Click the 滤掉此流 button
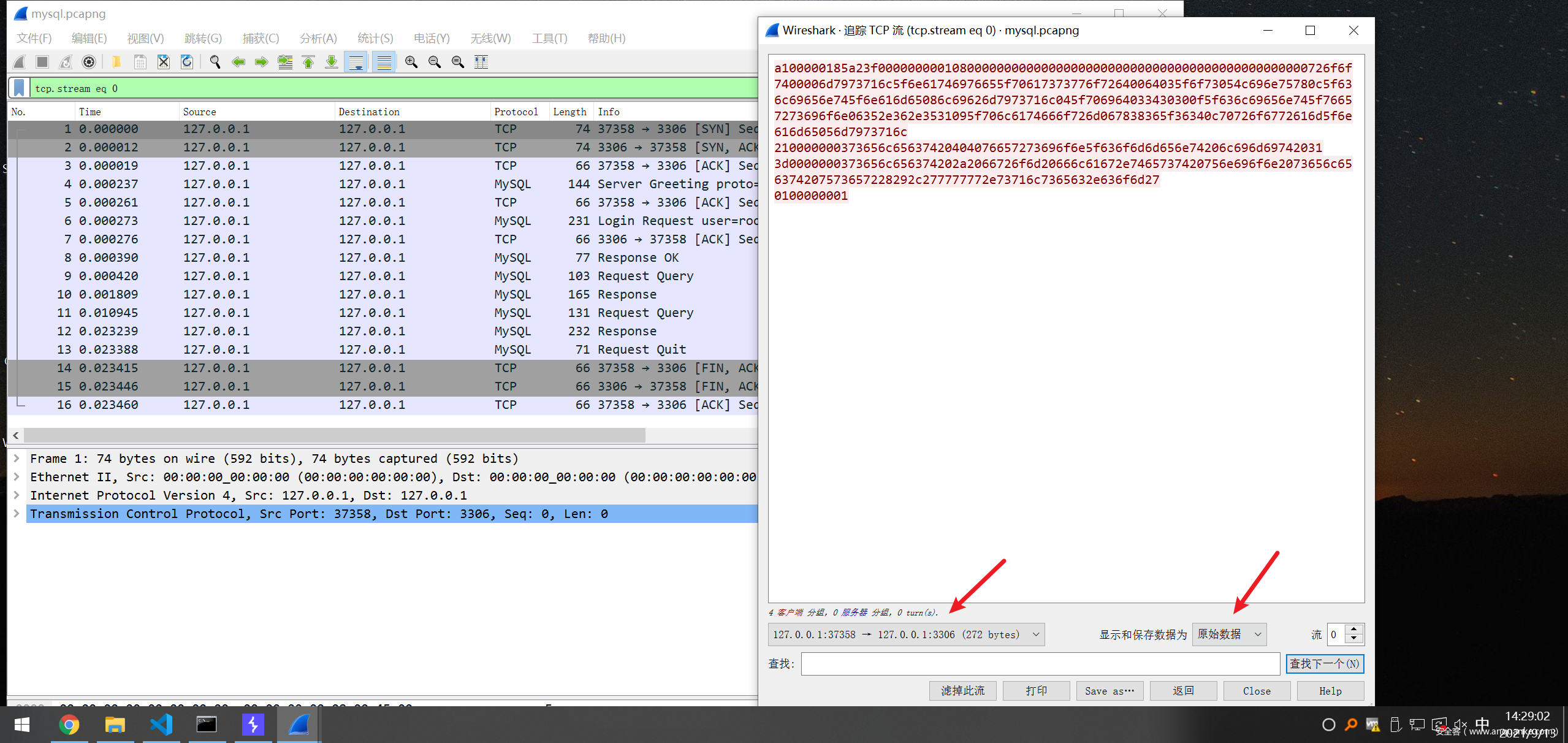1568x743 pixels. click(x=962, y=691)
